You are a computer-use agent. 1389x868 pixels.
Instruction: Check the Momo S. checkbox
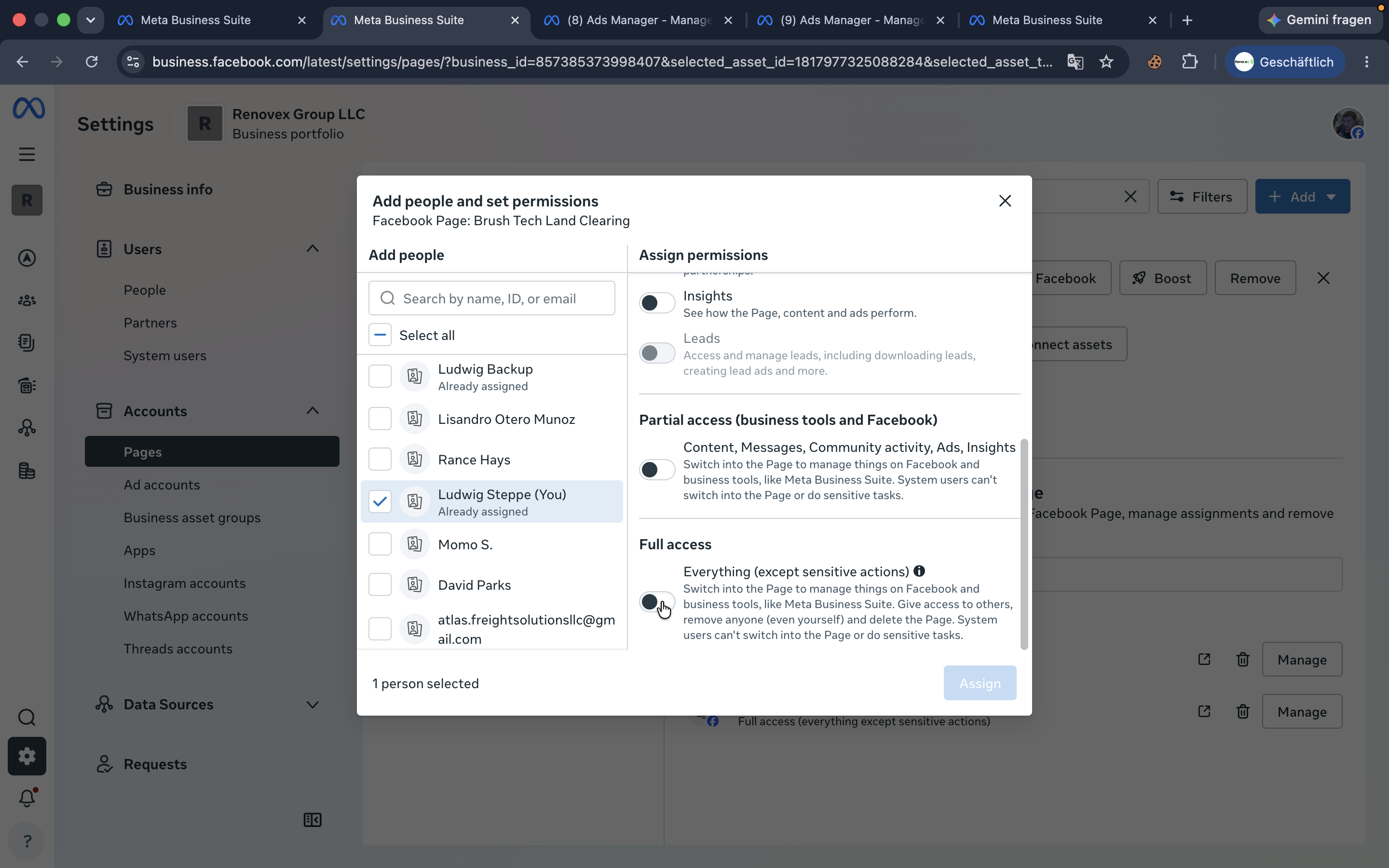[x=380, y=543]
